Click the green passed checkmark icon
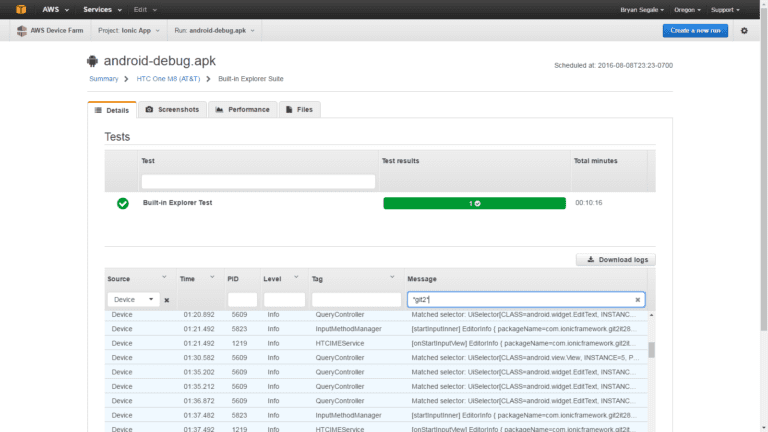The width and height of the screenshot is (768, 432). pos(122,203)
